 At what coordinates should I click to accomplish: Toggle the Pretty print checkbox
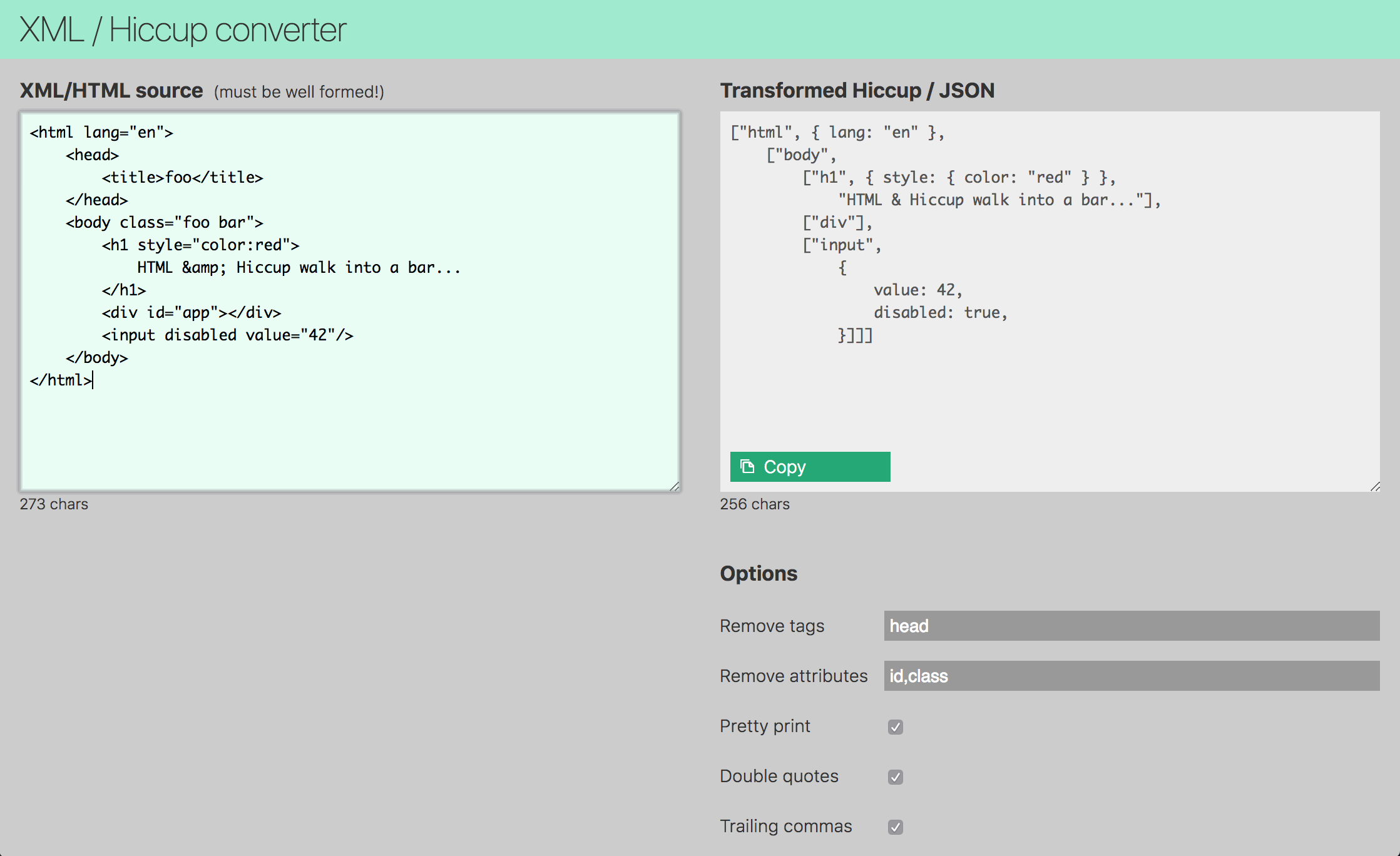pyautogui.click(x=895, y=726)
